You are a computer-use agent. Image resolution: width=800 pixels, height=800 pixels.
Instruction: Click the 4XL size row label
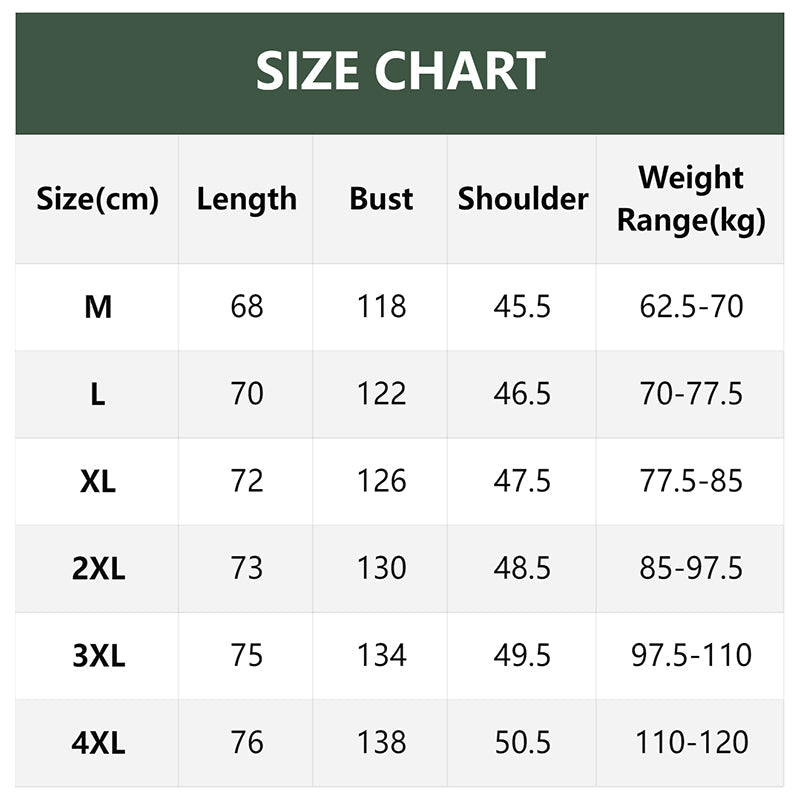(x=97, y=743)
